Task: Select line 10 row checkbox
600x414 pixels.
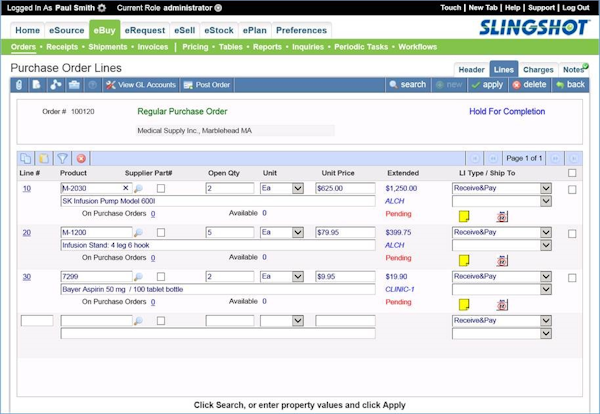Action: pos(572,189)
